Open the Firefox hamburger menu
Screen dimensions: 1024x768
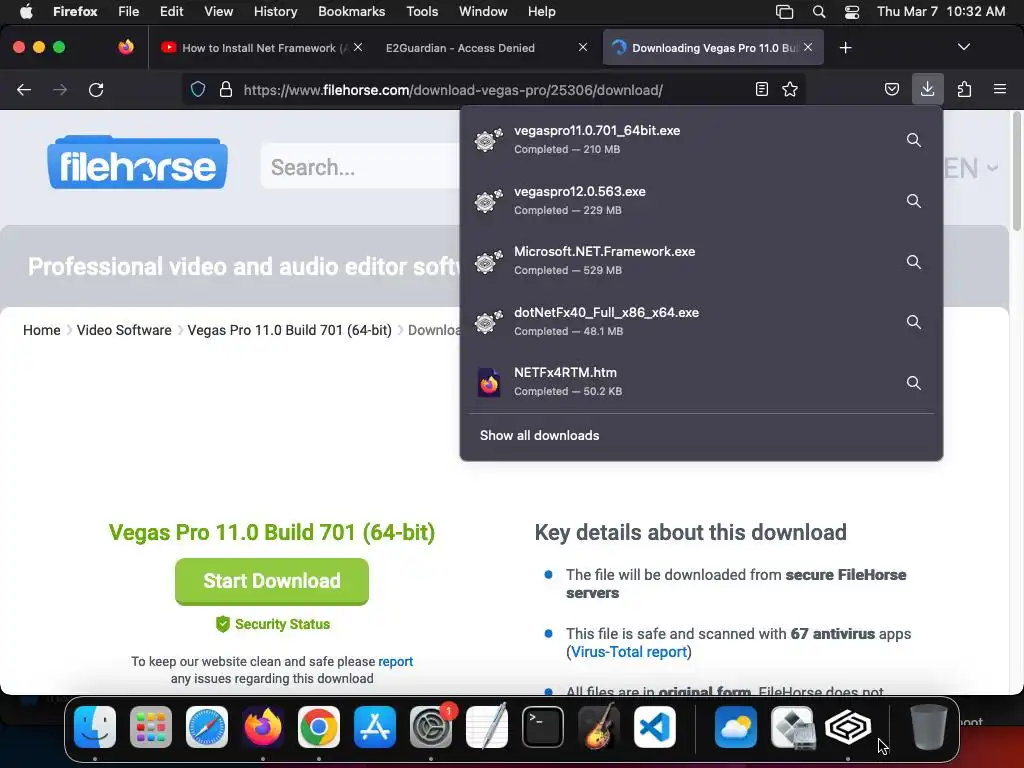tap(1000, 89)
